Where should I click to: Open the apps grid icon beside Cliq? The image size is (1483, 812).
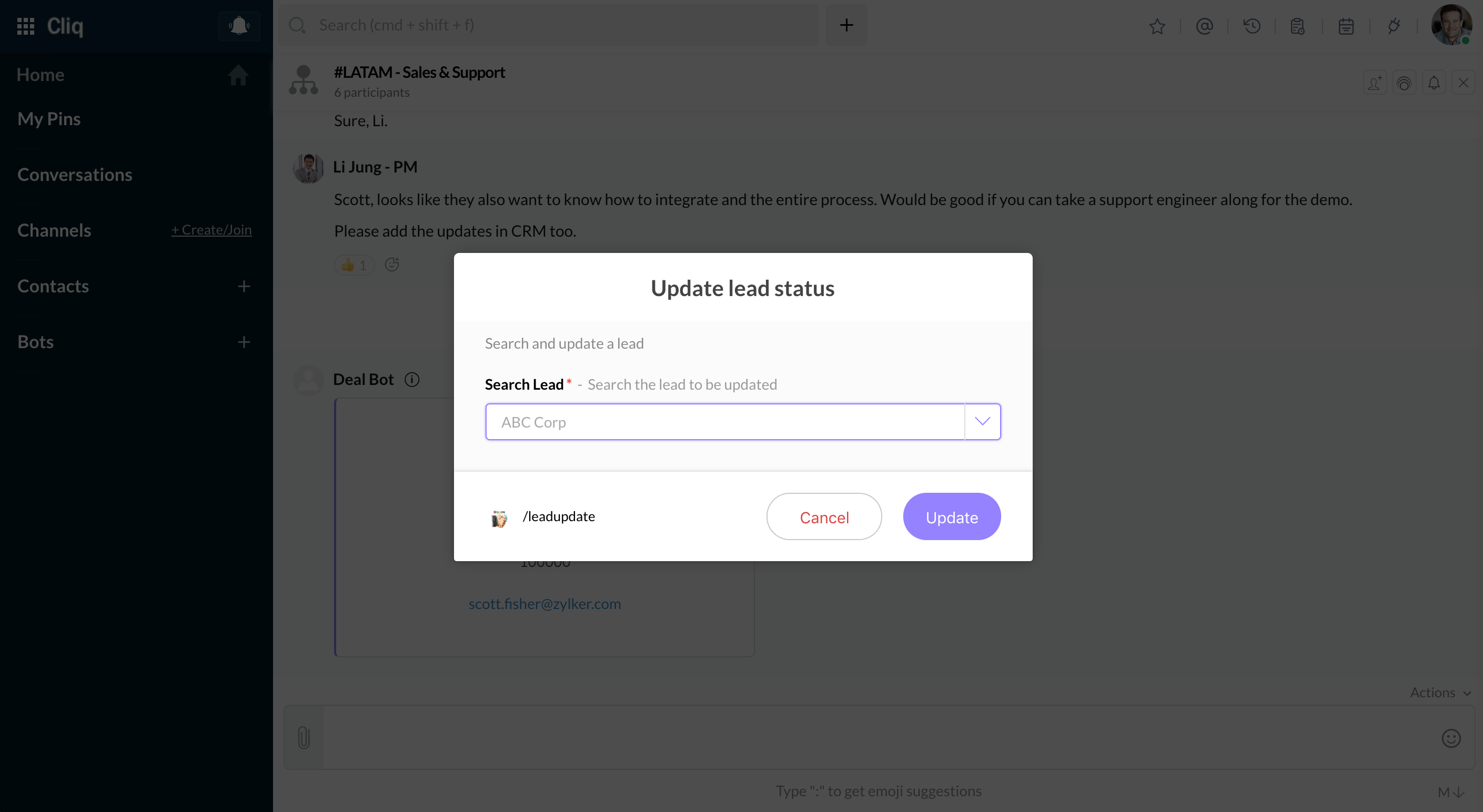[x=26, y=26]
